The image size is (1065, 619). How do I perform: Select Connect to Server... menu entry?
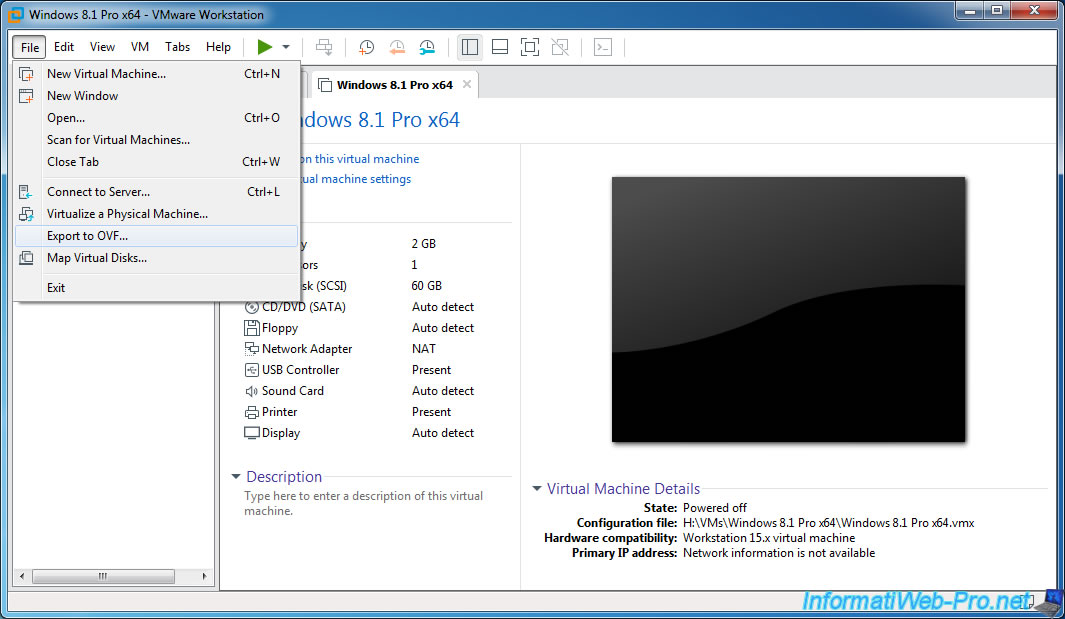156,192
